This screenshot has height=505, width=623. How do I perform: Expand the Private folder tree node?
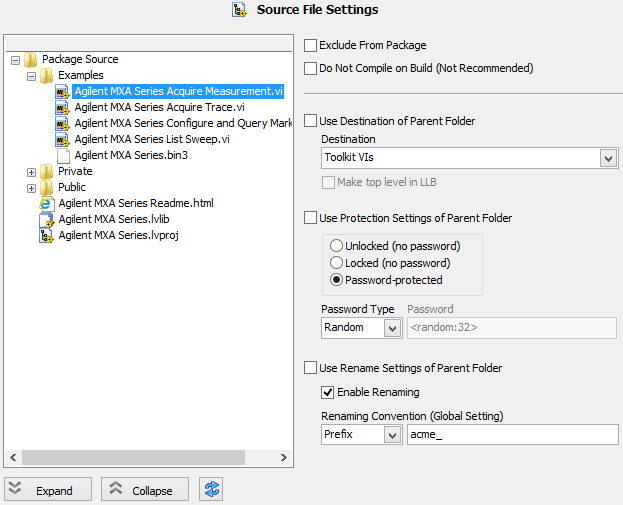coord(31,171)
